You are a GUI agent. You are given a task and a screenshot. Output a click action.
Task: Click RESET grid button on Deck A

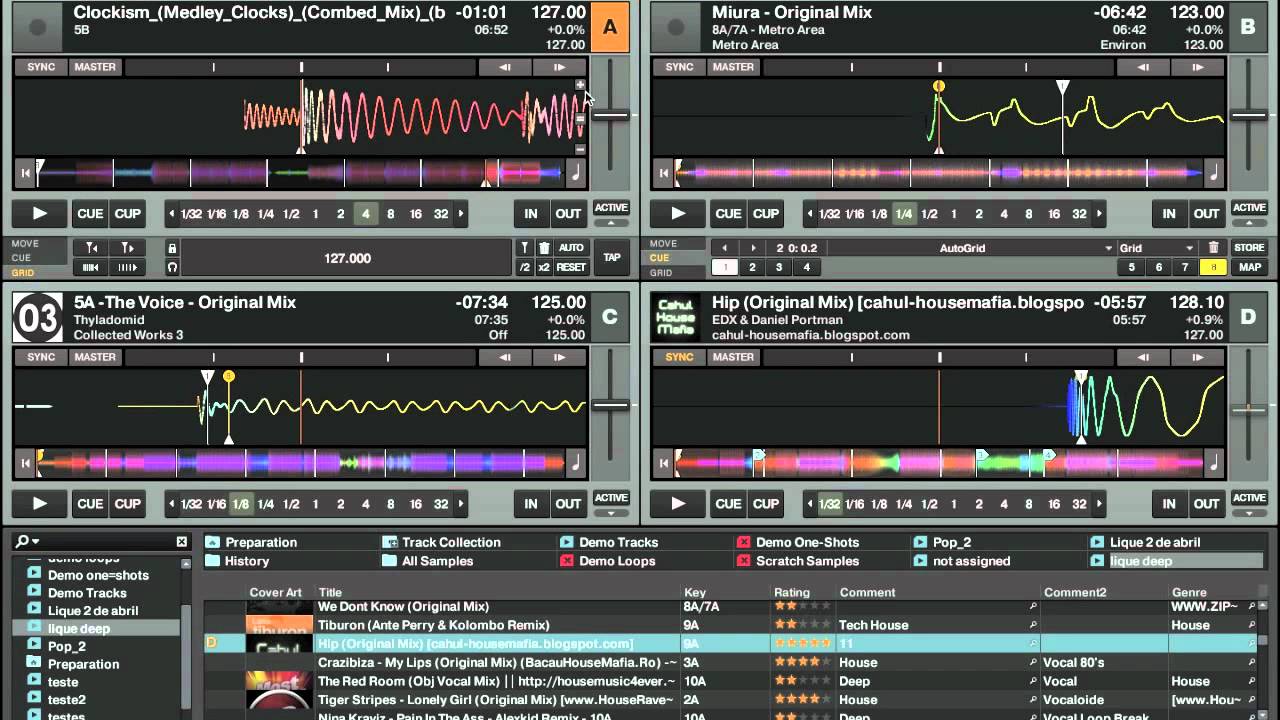(571, 267)
